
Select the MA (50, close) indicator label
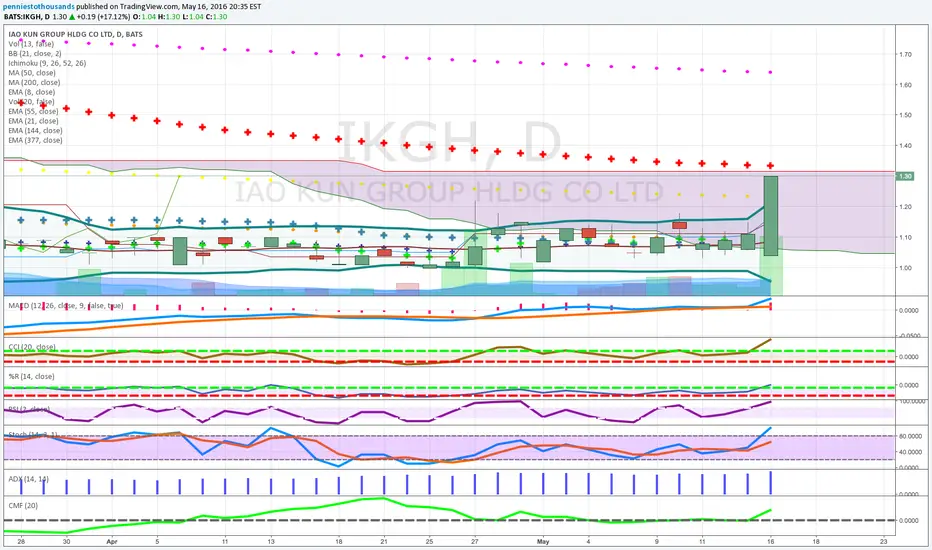click(32, 73)
